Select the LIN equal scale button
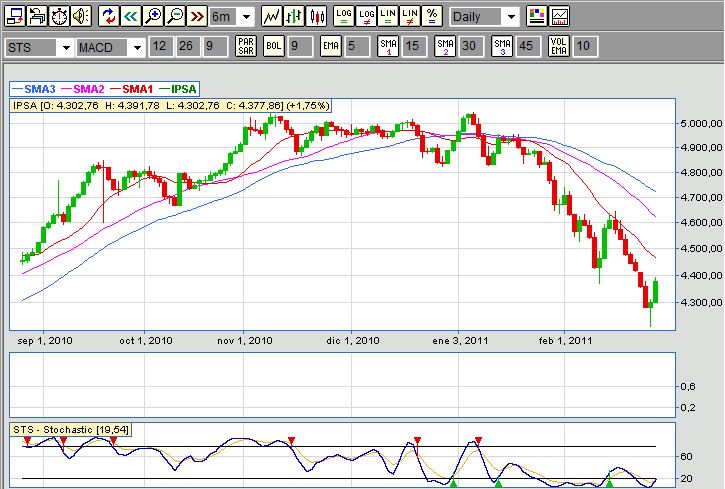The width and height of the screenshot is (725, 489). (x=388, y=17)
